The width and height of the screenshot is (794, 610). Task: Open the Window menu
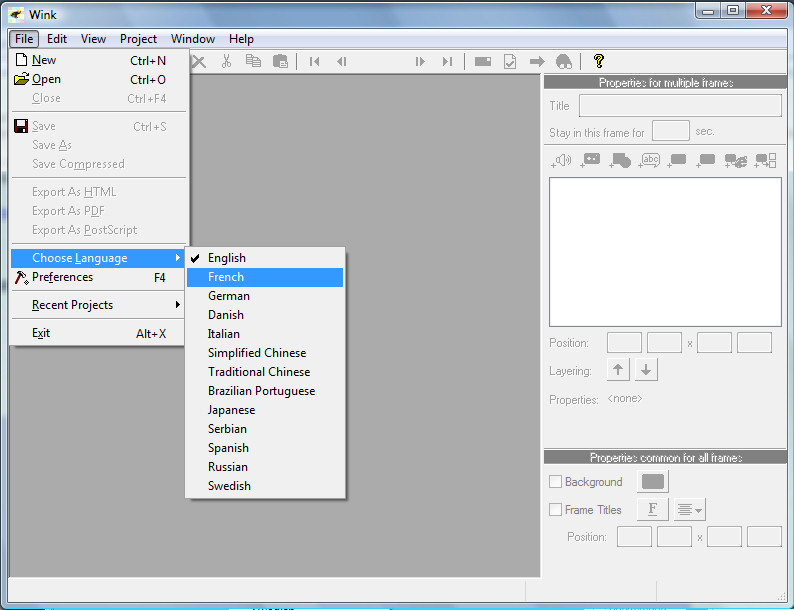coord(193,39)
